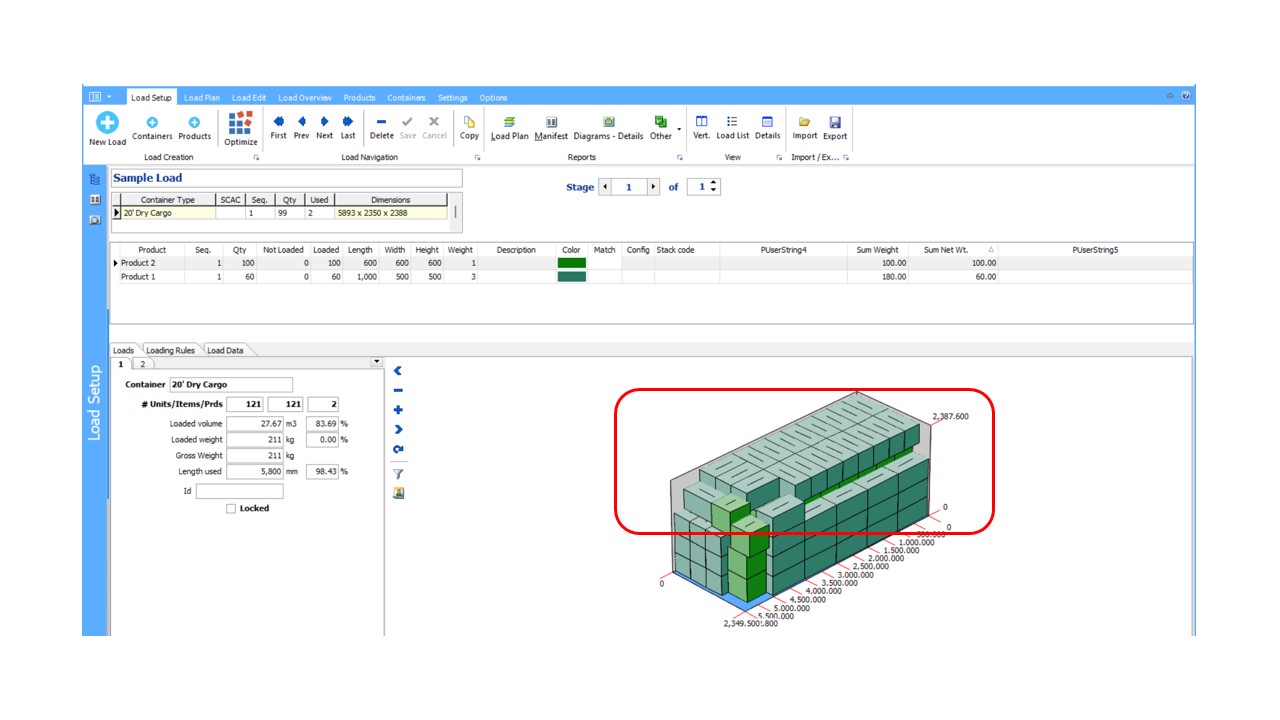Add Products from Load Creation group

194,128
